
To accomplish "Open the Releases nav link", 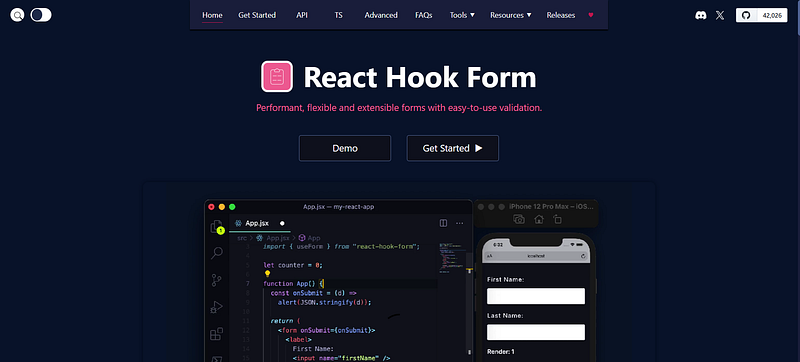I will click(561, 15).
